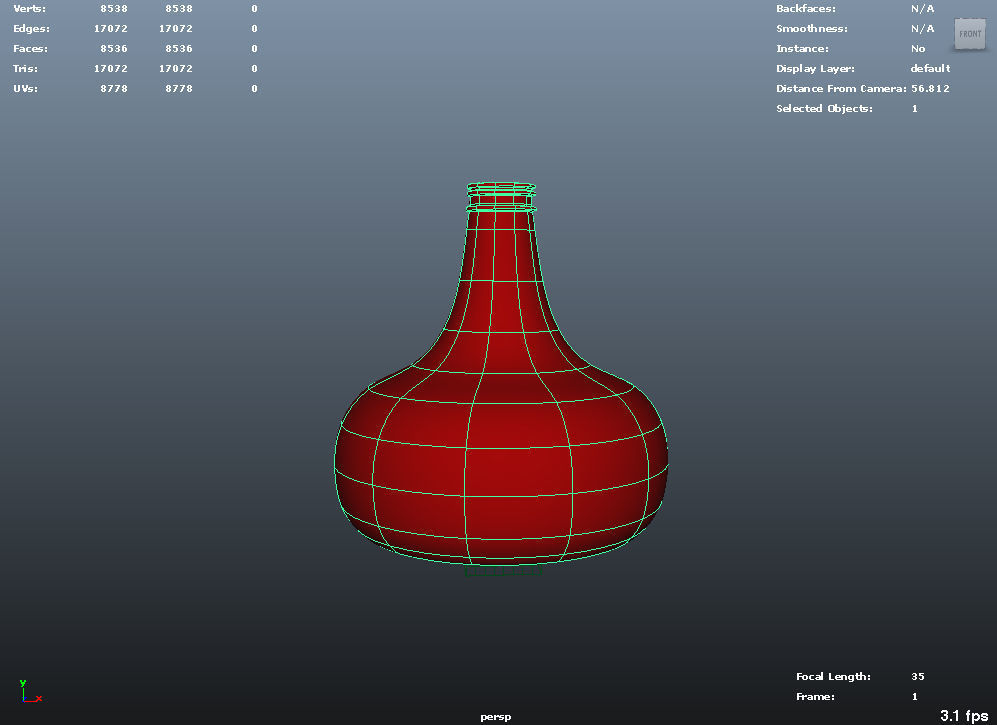Click the Distance From Camera: label
The image size is (997, 725).
841,88
